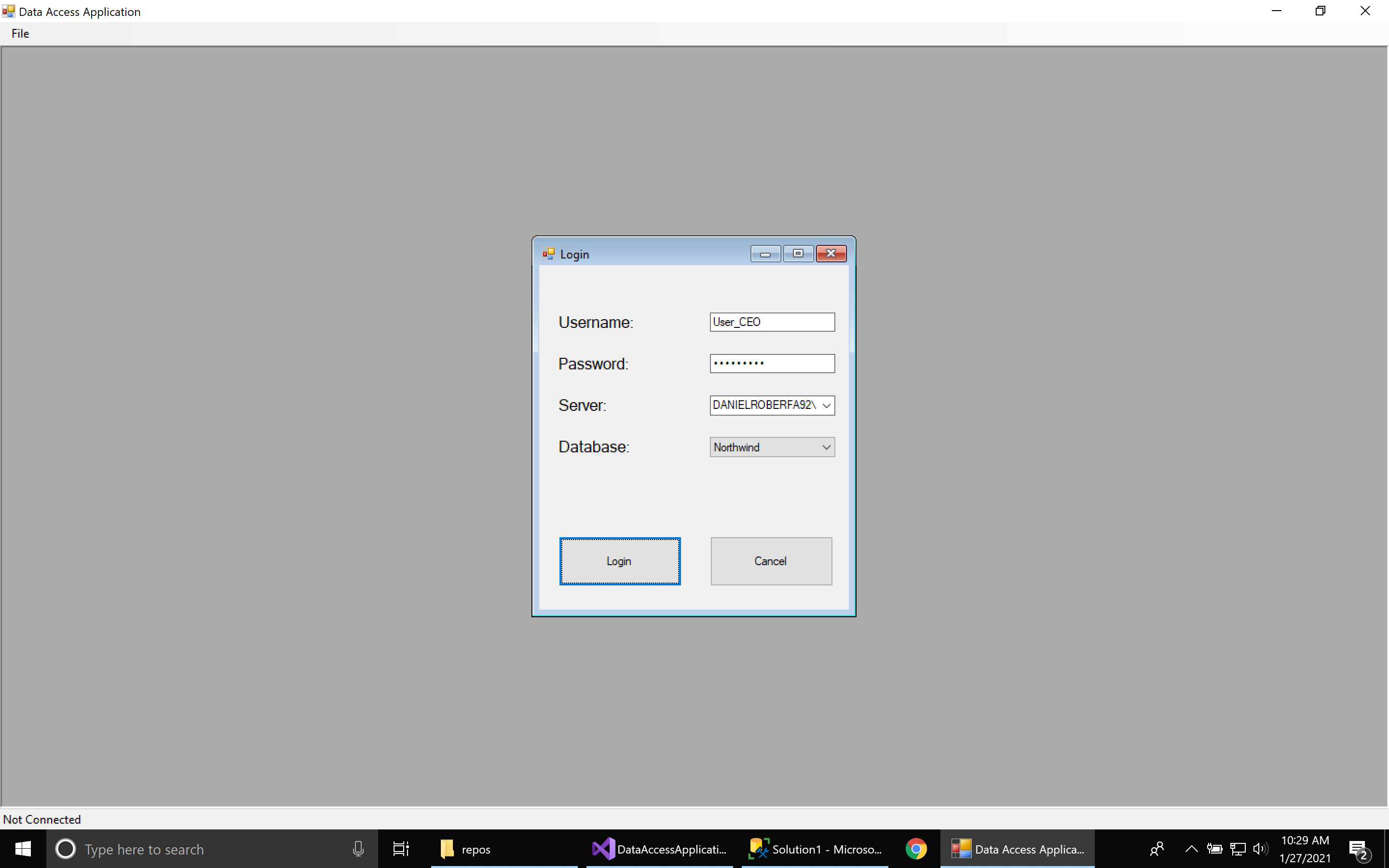Screen dimensions: 1389x868
Task: Maximize the Login child window
Action: pyautogui.click(x=798, y=254)
